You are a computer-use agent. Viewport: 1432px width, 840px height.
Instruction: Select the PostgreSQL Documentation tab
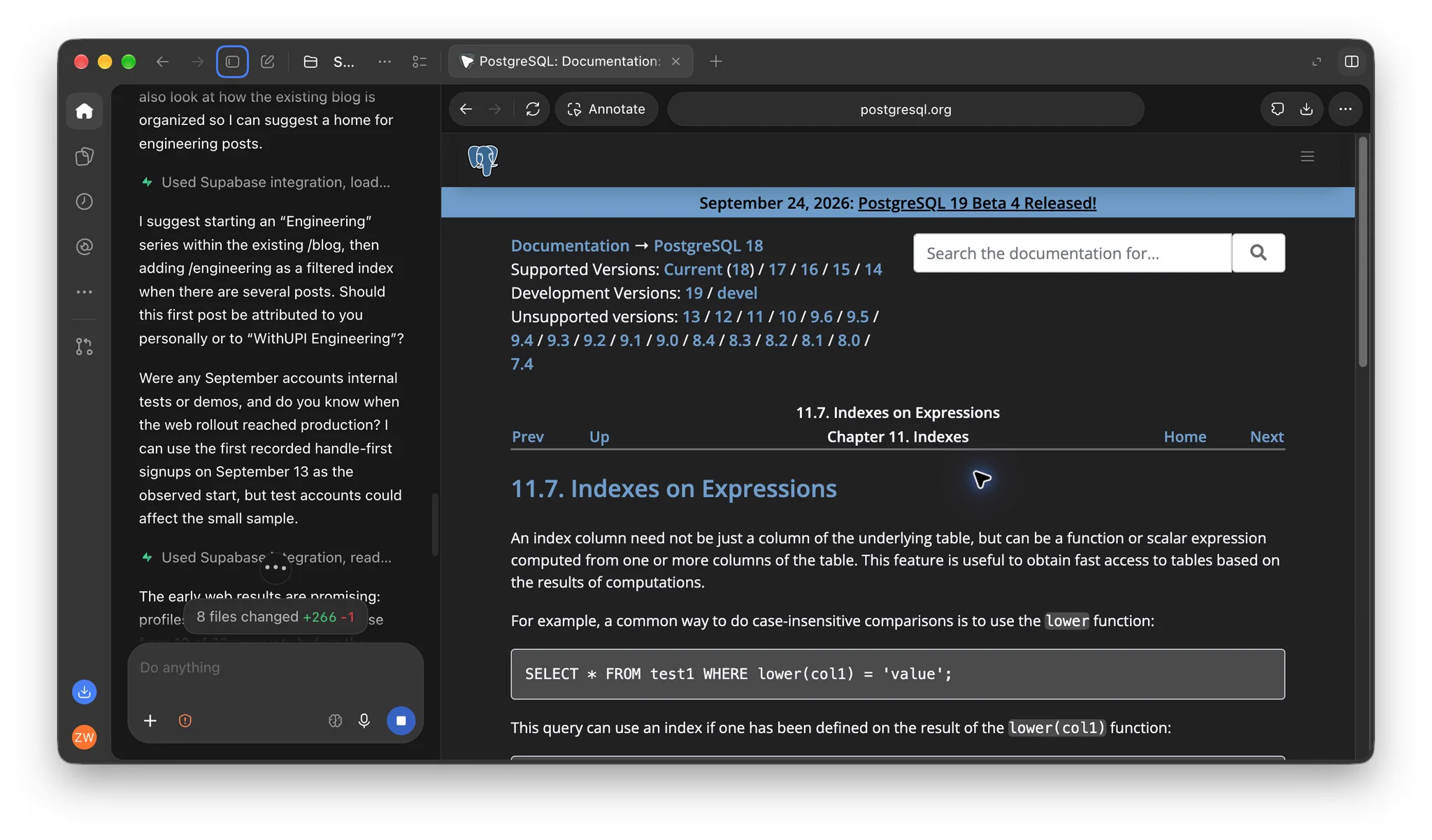pos(569,61)
